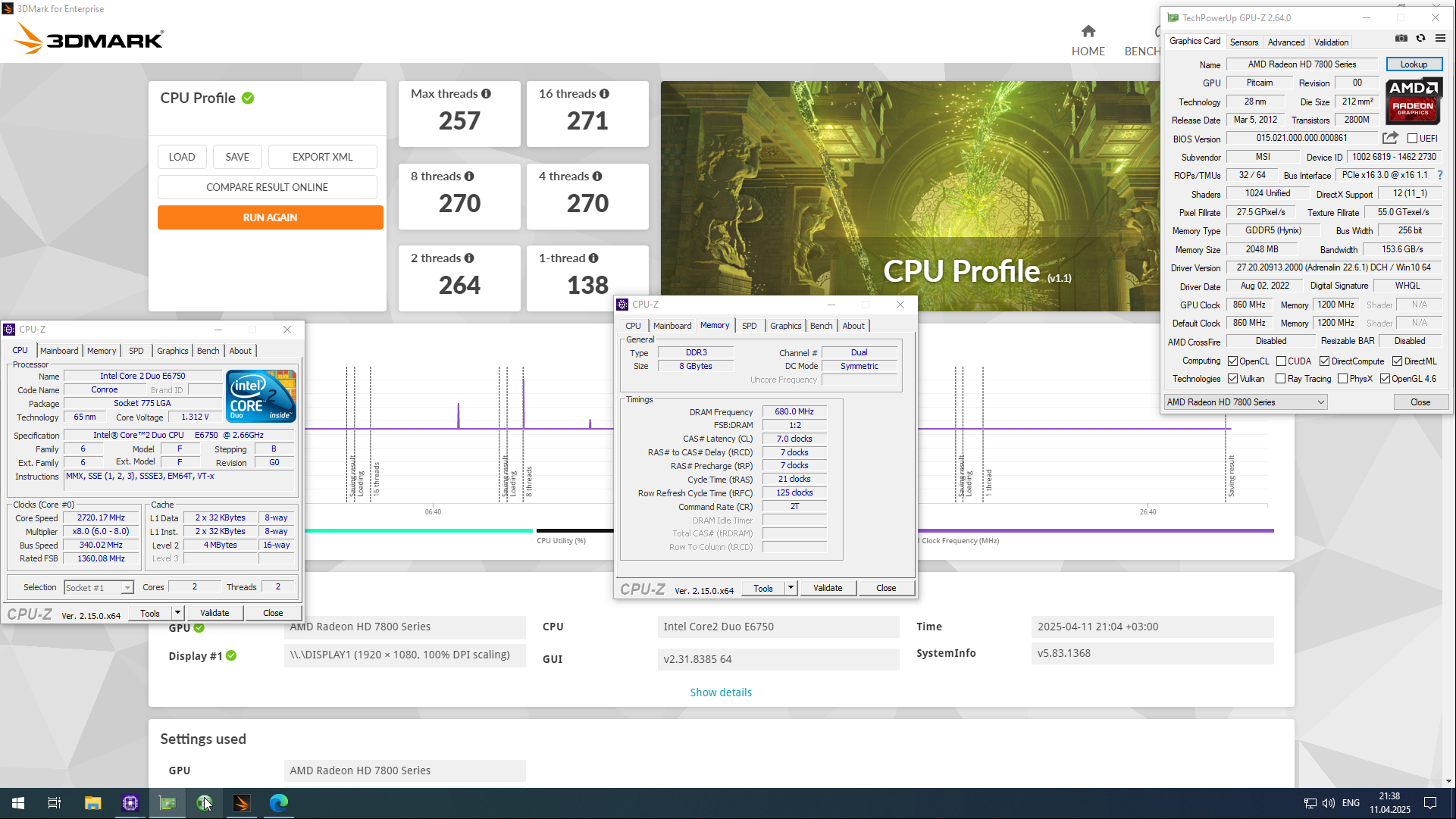Switch to Advanced tab in GPU-Z
This screenshot has width=1456, height=819.
(x=1286, y=42)
